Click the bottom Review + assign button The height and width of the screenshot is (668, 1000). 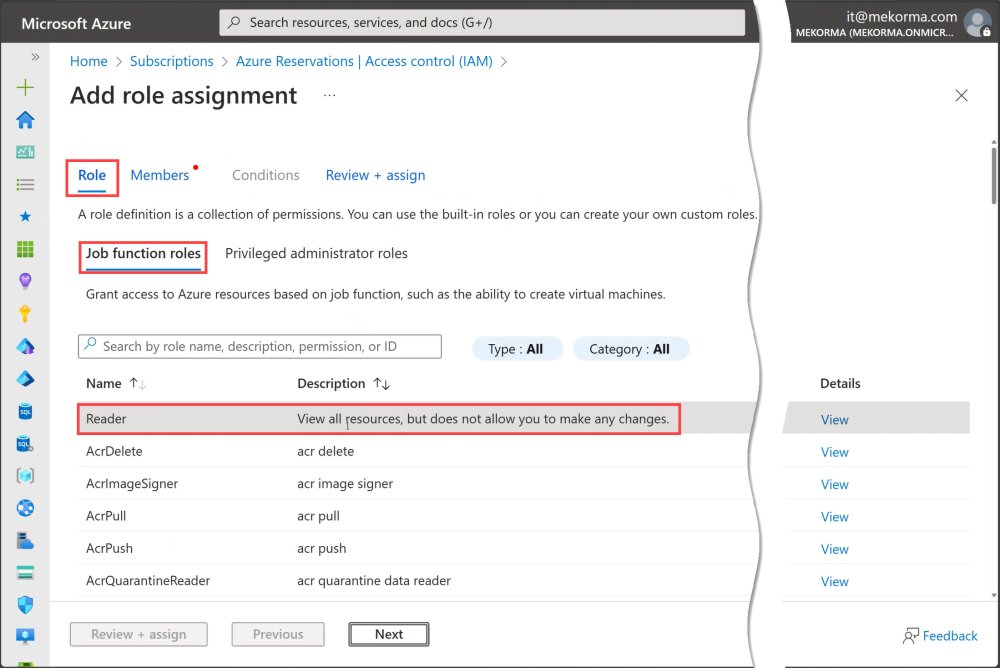(138, 634)
